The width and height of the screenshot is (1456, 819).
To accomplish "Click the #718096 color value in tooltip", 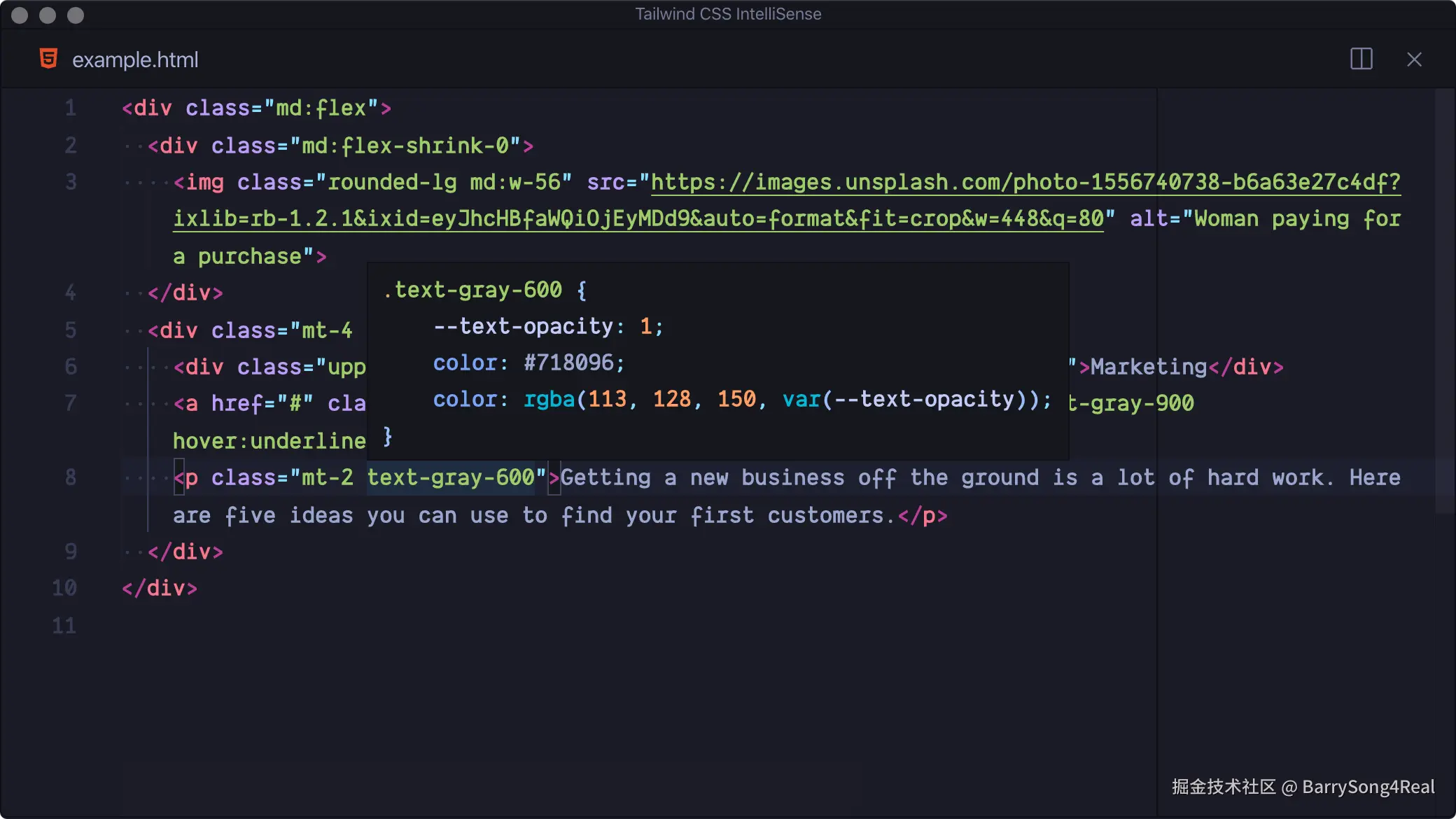I will tap(568, 363).
